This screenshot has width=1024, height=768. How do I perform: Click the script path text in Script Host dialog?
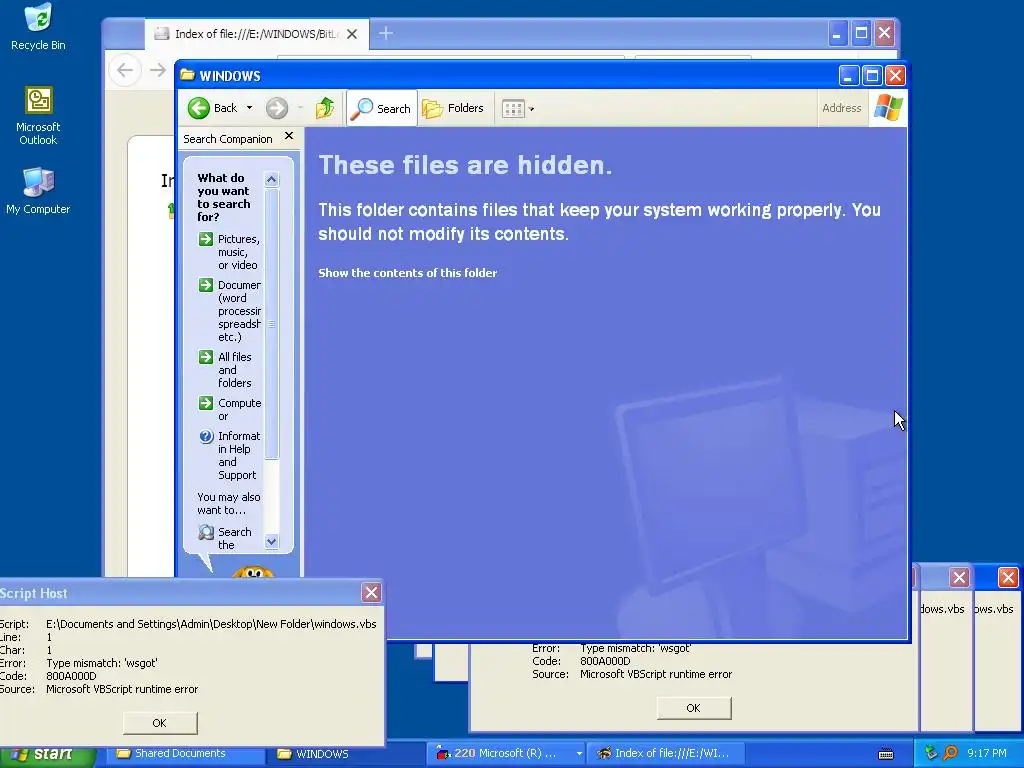pos(211,624)
